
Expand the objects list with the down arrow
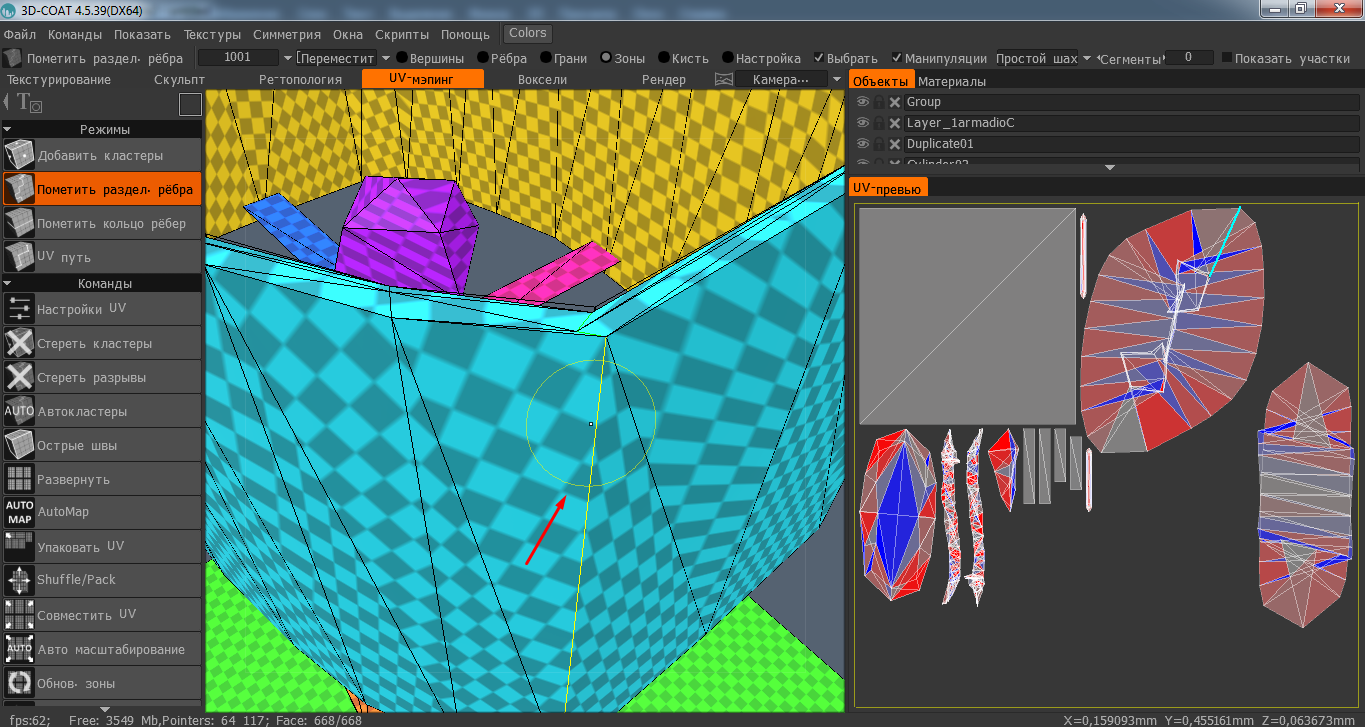(1109, 168)
